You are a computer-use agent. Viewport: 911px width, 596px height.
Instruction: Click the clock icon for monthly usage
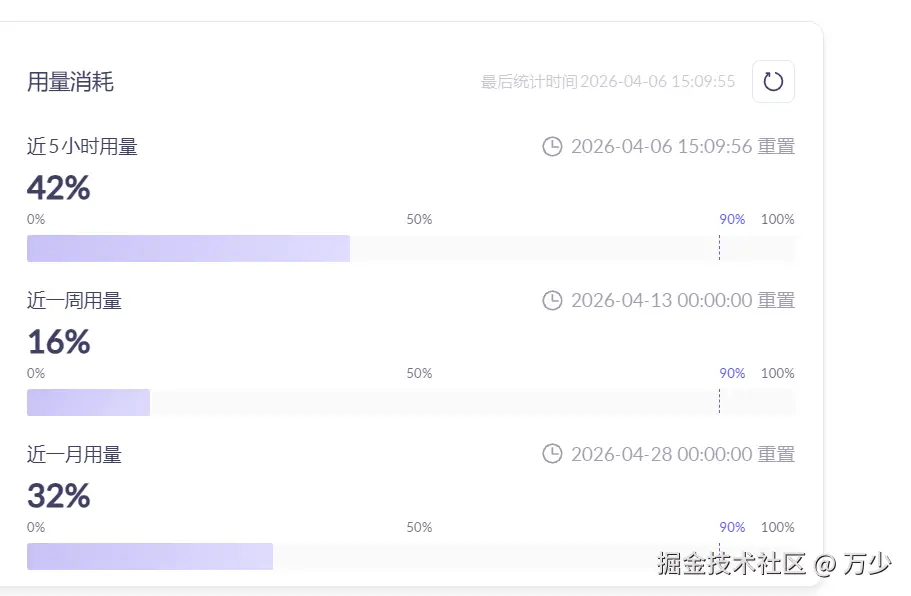552,454
